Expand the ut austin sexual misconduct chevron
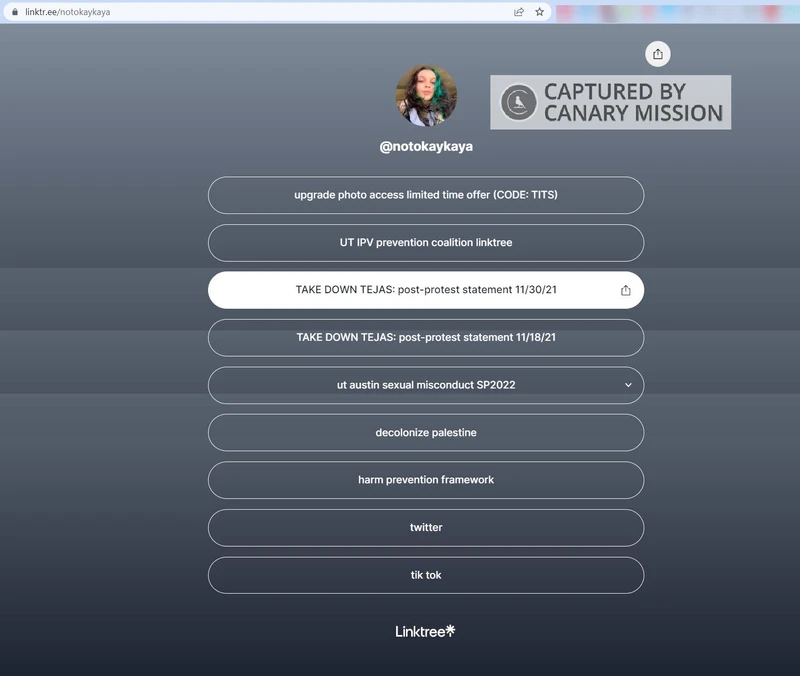Viewport: 800px width, 676px height. 628,385
